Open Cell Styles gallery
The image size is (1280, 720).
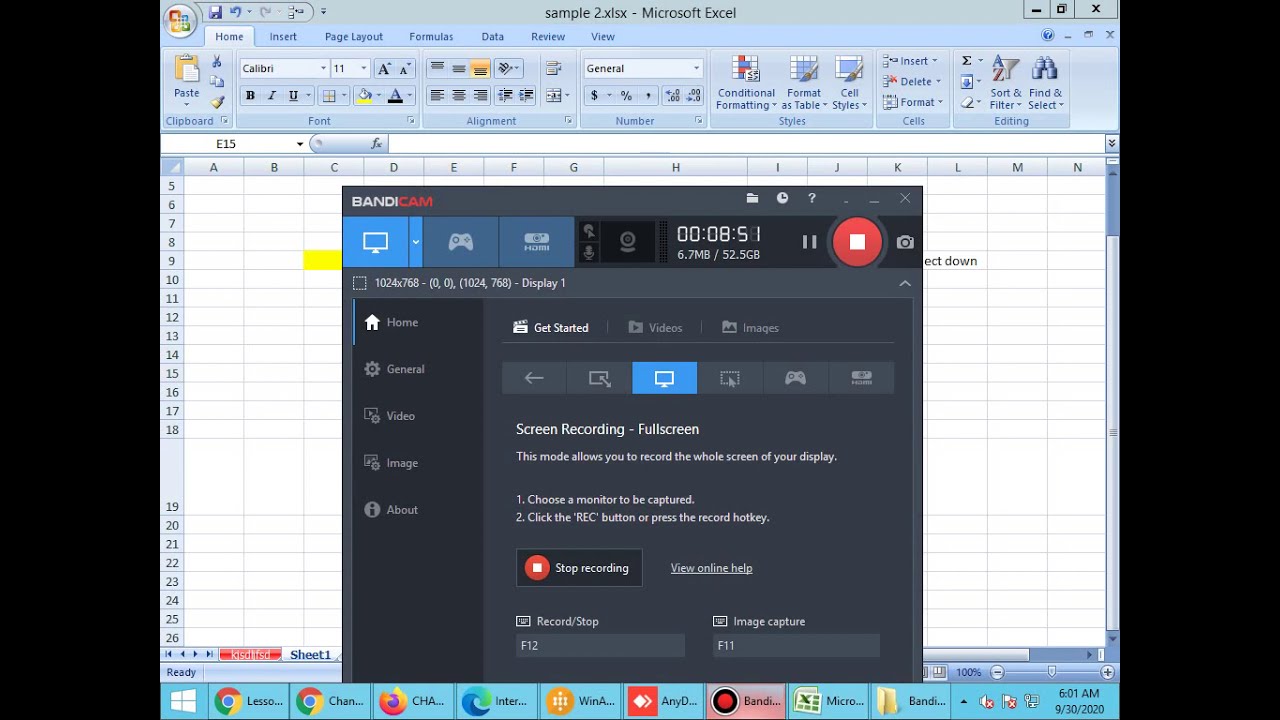(x=849, y=84)
